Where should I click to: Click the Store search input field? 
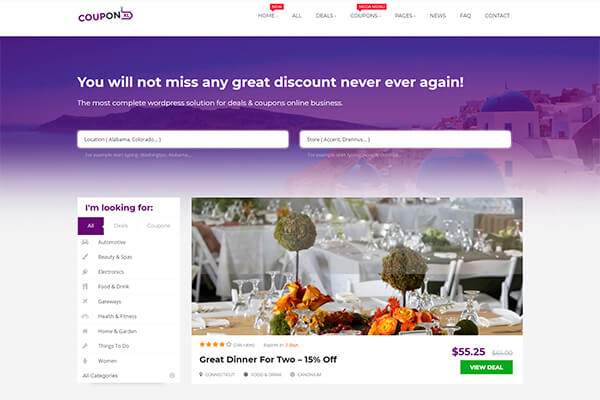point(405,139)
